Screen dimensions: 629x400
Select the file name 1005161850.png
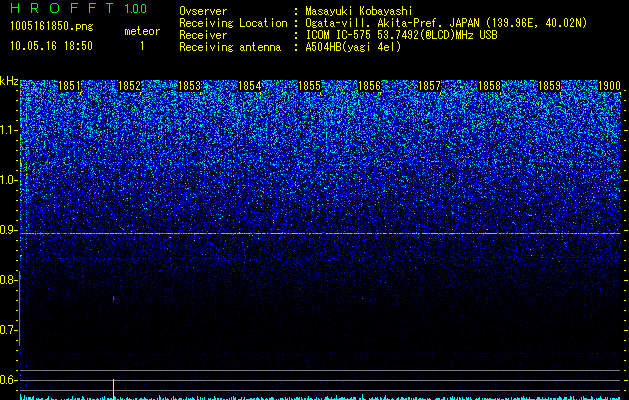pyautogui.click(x=52, y=27)
